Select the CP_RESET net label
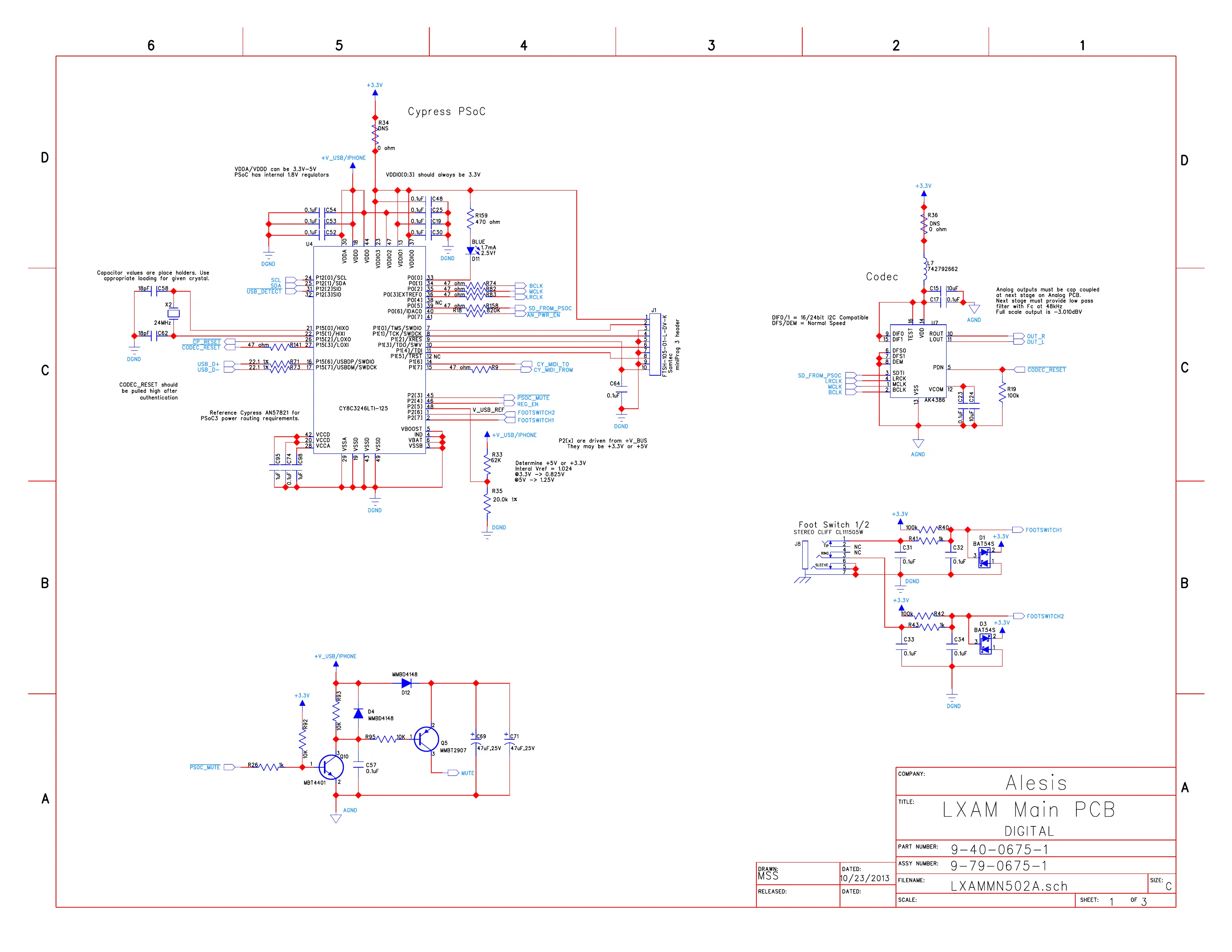 tap(206, 342)
